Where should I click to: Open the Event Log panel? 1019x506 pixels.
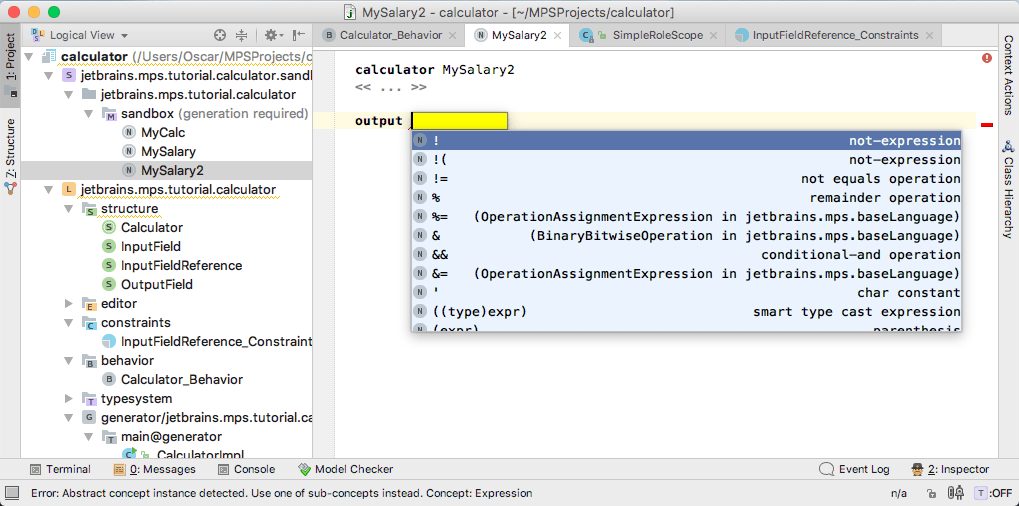click(854, 469)
